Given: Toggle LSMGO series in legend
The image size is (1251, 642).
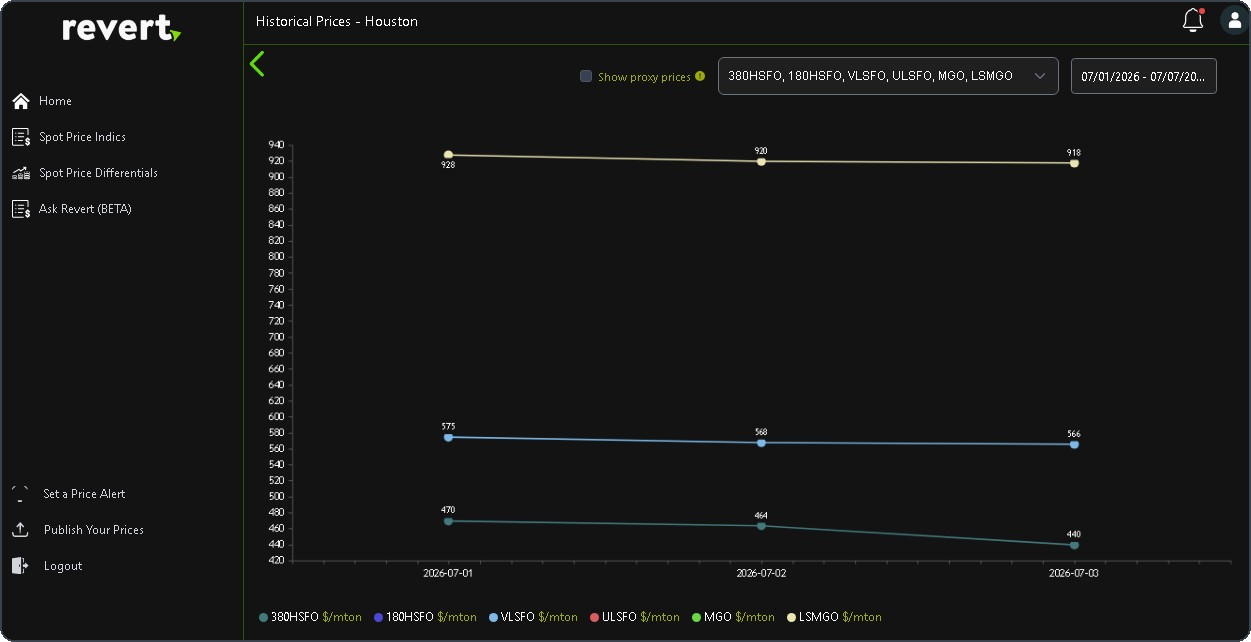Looking at the screenshot, I should (x=834, y=617).
